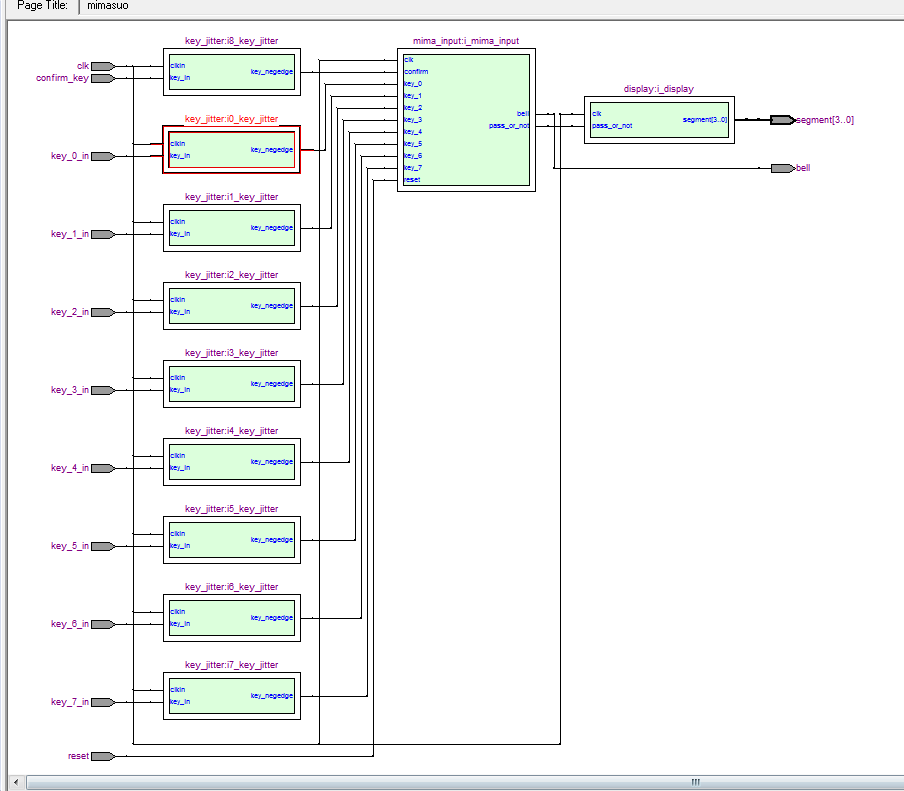Image resolution: width=904 pixels, height=791 pixels.
Task: Select the pass_or_not output port on mima_input
Action: click(508, 126)
